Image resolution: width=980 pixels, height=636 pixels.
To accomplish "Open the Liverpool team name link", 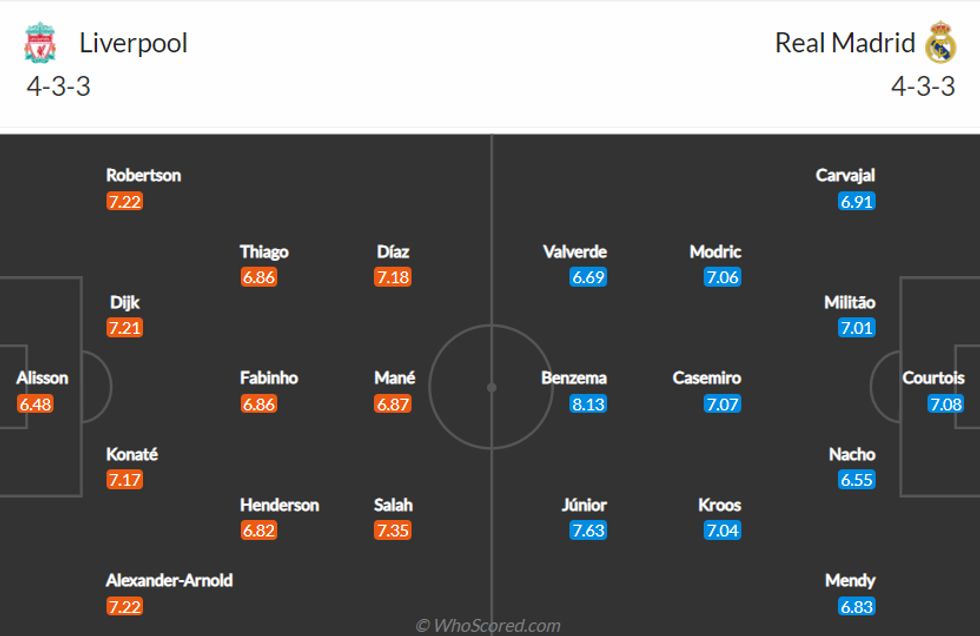I will pyautogui.click(x=133, y=43).
